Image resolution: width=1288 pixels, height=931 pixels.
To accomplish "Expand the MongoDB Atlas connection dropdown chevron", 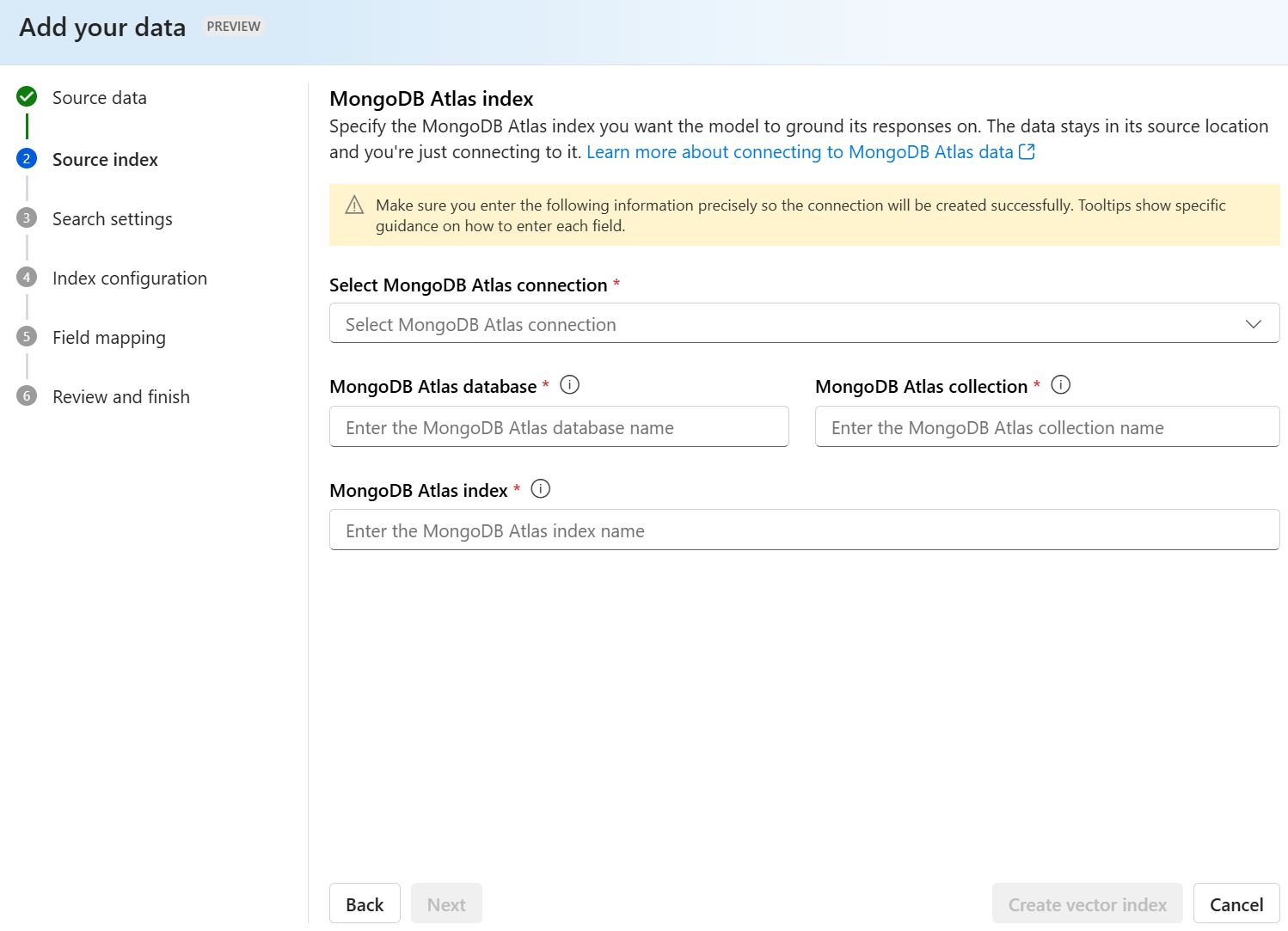I will (x=1253, y=324).
